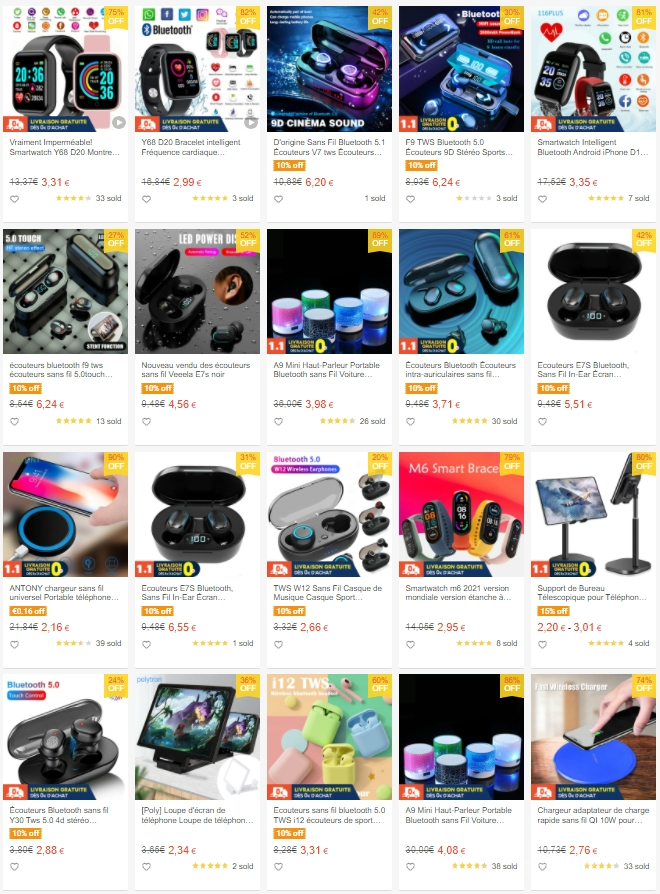
Task: Play video on Y68 D20 Montre thumbnail
Action: click(x=119, y=122)
